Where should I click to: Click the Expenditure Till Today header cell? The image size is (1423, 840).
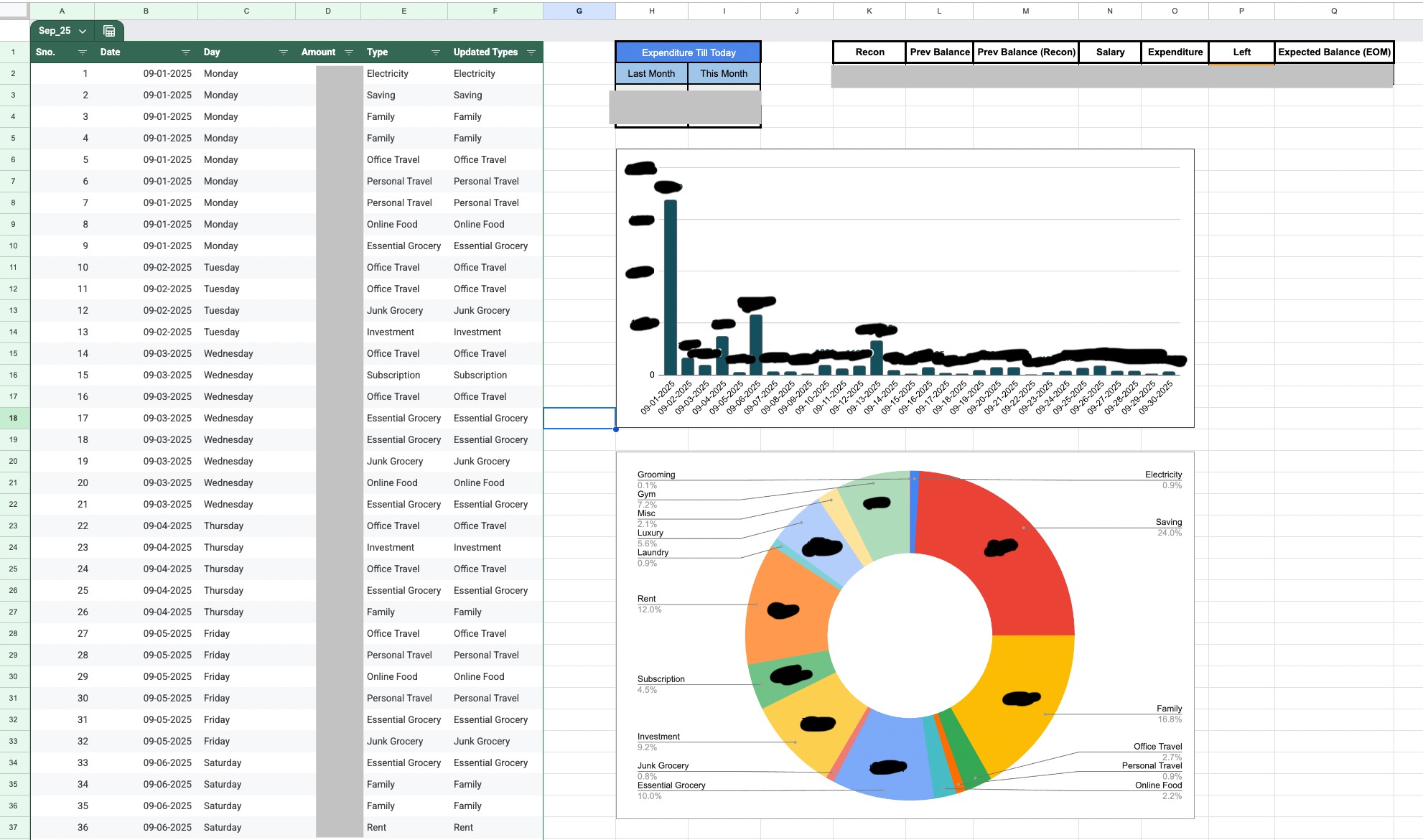687,52
